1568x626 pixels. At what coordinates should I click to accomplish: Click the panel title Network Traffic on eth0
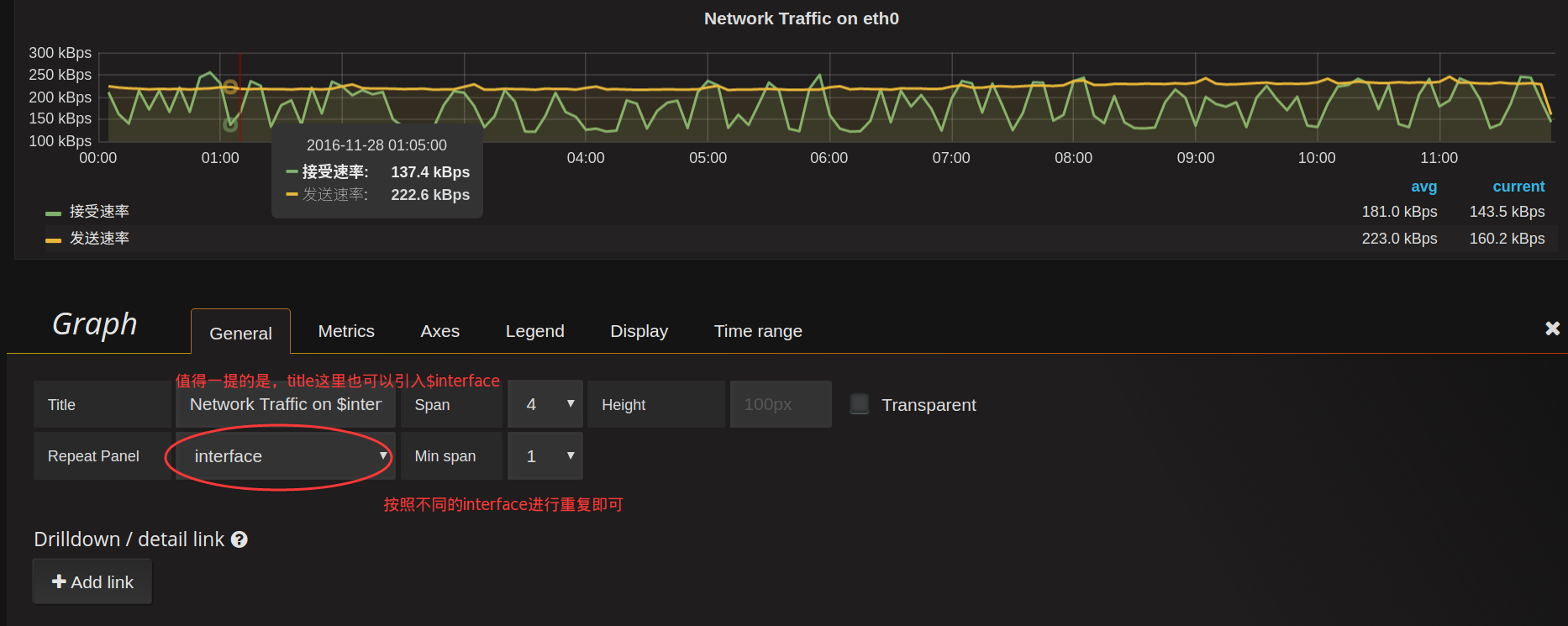[801, 18]
